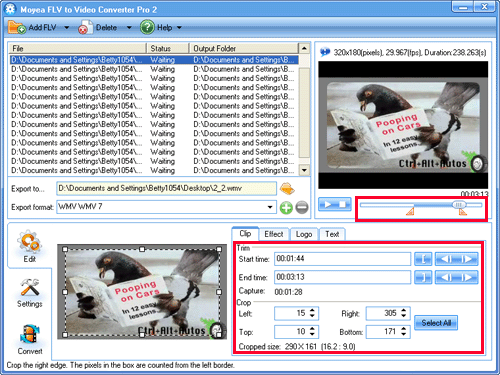
Task: Set start point with the [ button
Action: [x=423, y=259]
